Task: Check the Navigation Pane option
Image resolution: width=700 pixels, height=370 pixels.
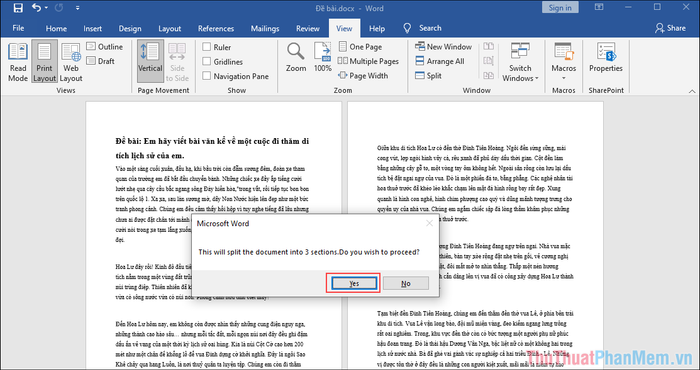Action: point(207,76)
